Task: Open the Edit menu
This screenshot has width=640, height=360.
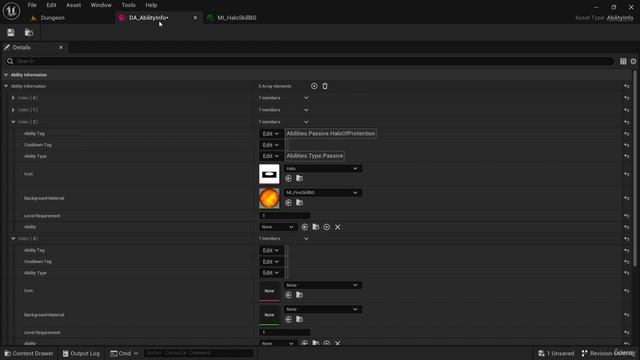Action: pos(51,5)
